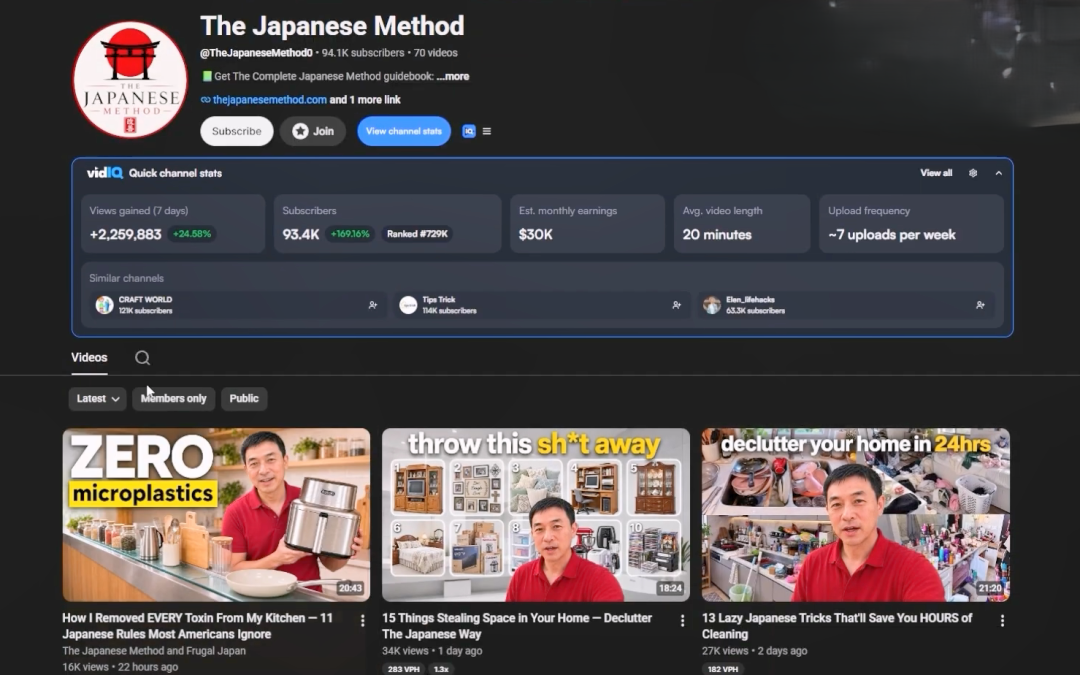Click the CRAFT WORLD channel name

pos(145,300)
